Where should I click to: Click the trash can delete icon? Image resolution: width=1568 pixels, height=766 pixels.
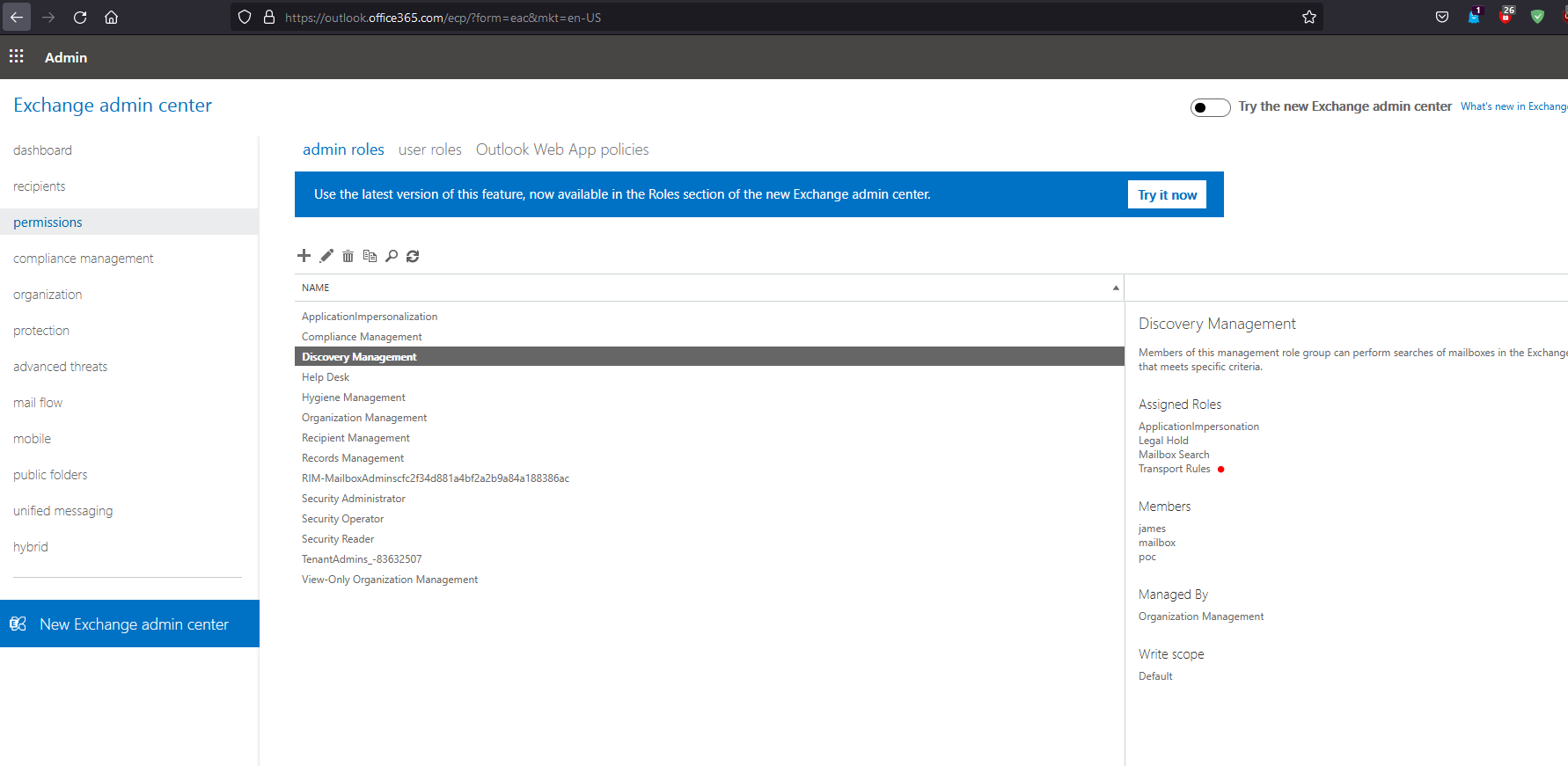pos(348,256)
